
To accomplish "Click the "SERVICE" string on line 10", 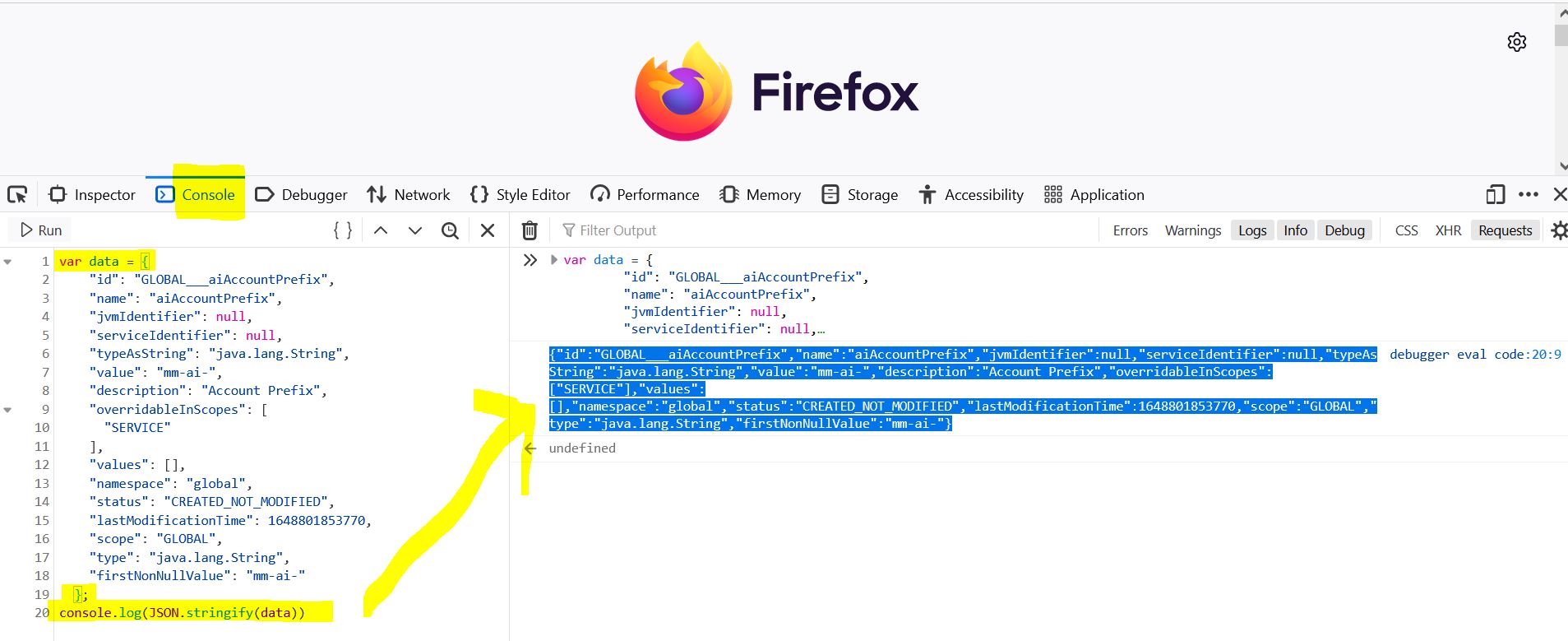I will pyautogui.click(x=137, y=428).
